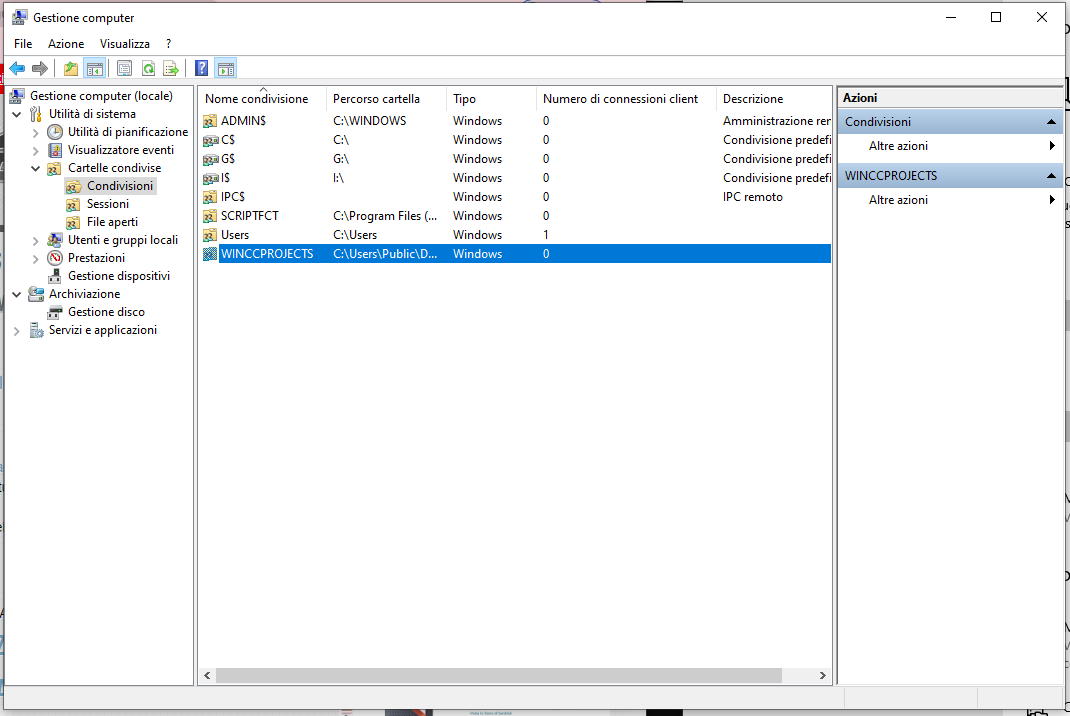The height and width of the screenshot is (716, 1070).
Task: Collapse the Archiviazione node
Action: coord(17,294)
